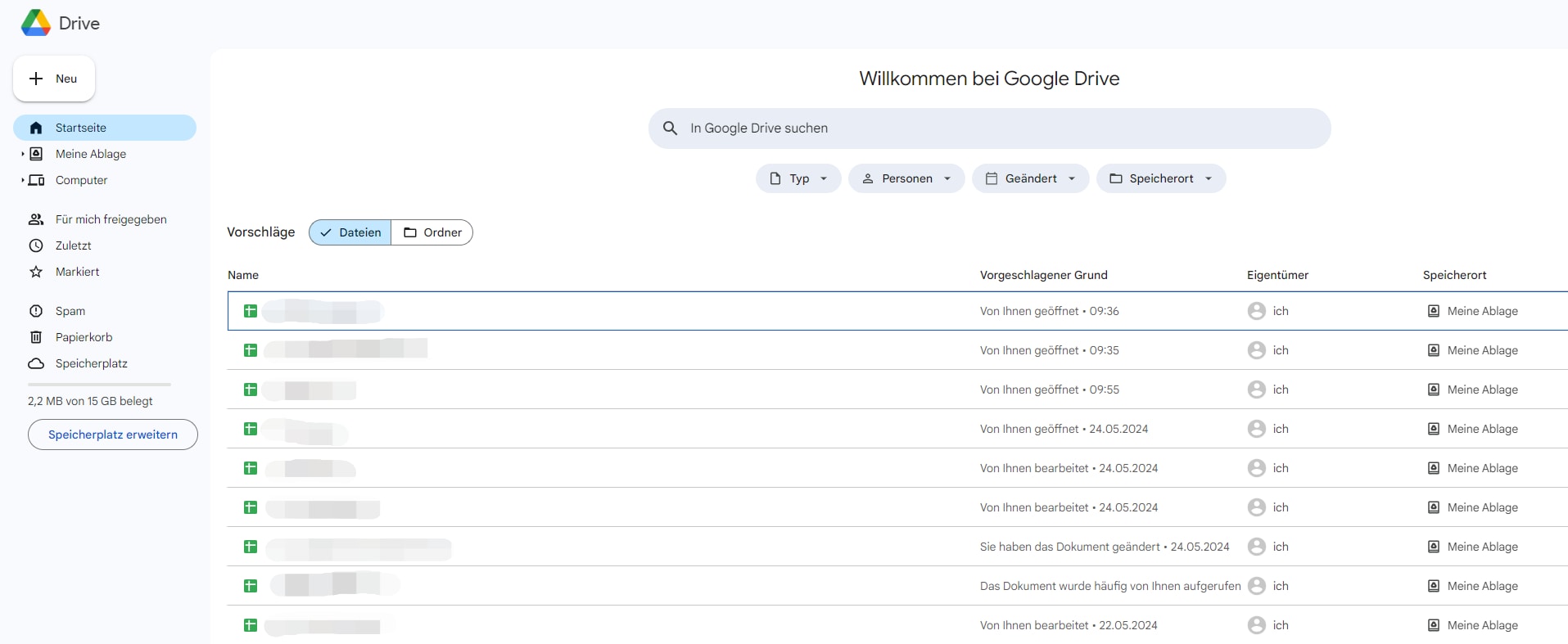Click the Zuletzt clock icon
The width and height of the screenshot is (1568, 644).
(x=36, y=245)
